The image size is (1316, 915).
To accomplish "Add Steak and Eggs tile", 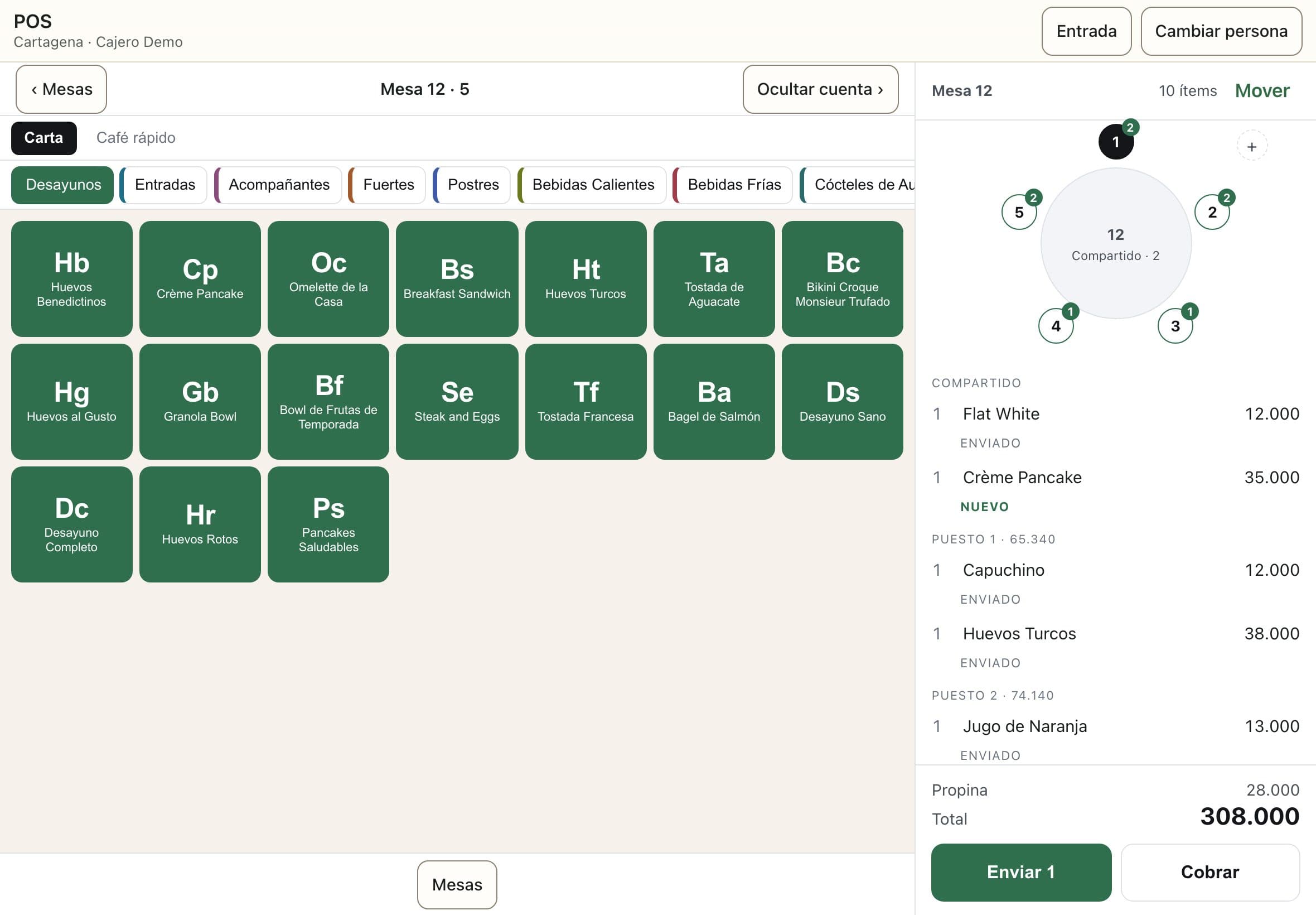I will pyautogui.click(x=457, y=401).
